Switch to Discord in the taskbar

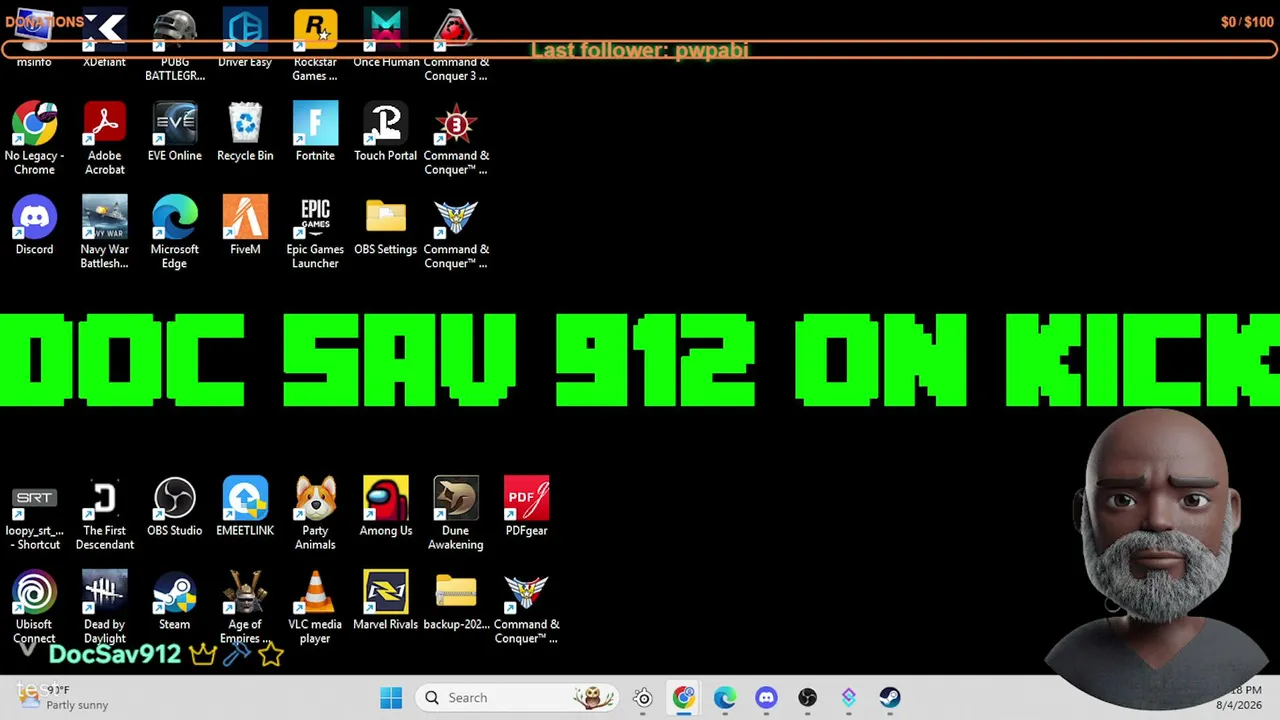(766, 698)
